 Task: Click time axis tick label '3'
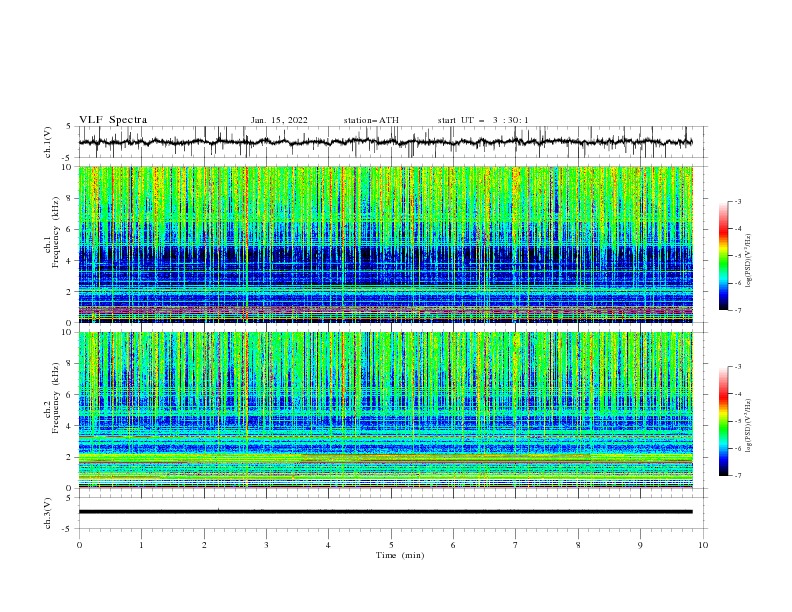pyautogui.click(x=266, y=545)
